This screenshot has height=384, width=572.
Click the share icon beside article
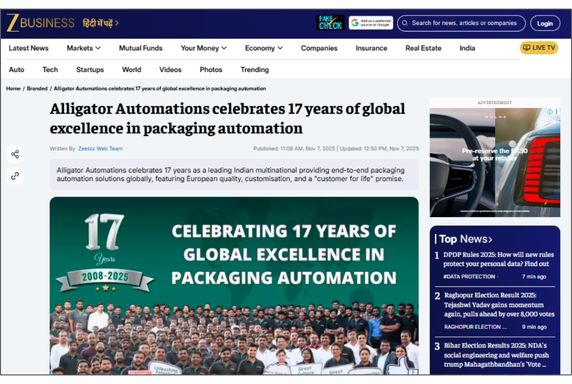click(x=15, y=154)
